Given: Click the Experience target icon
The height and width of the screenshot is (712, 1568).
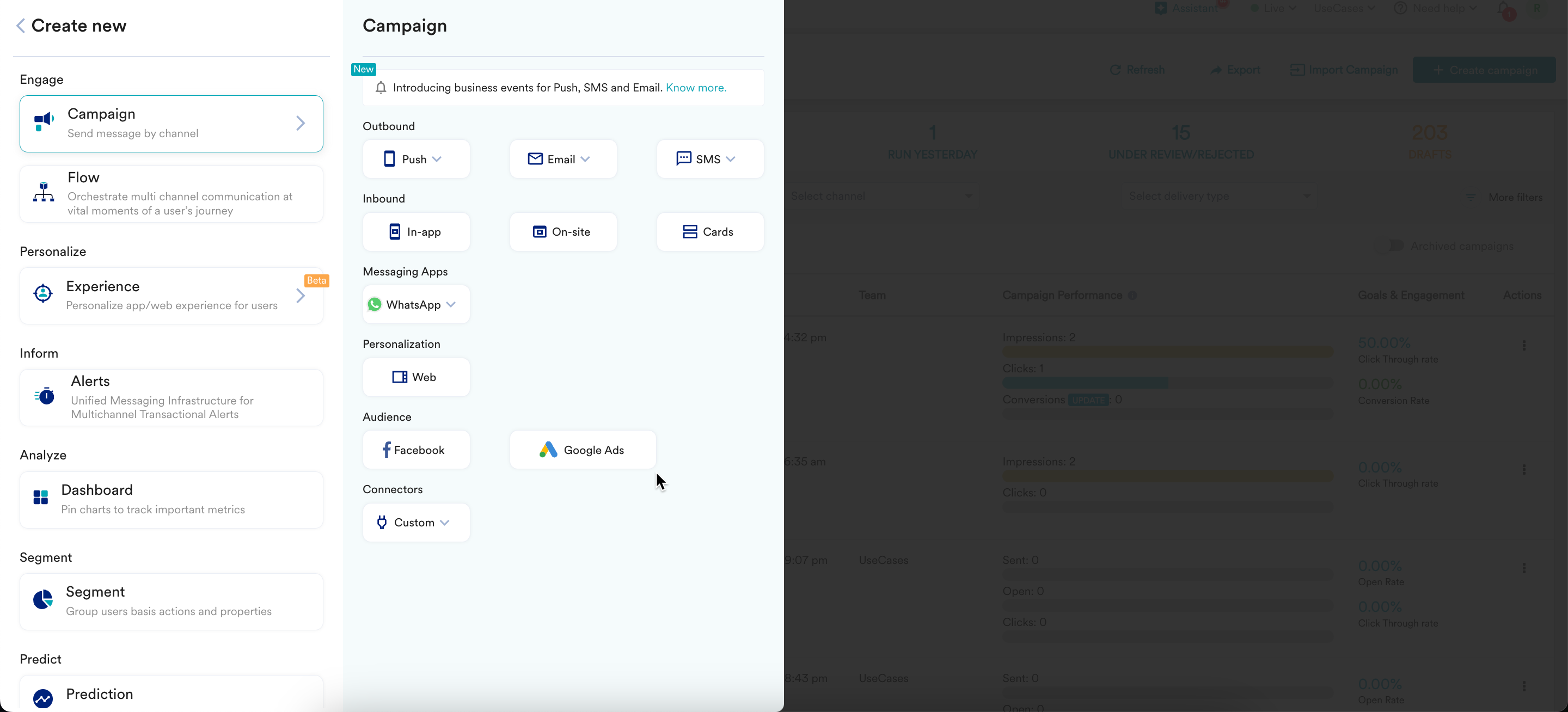Looking at the screenshot, I should click(x=42, y=294).
